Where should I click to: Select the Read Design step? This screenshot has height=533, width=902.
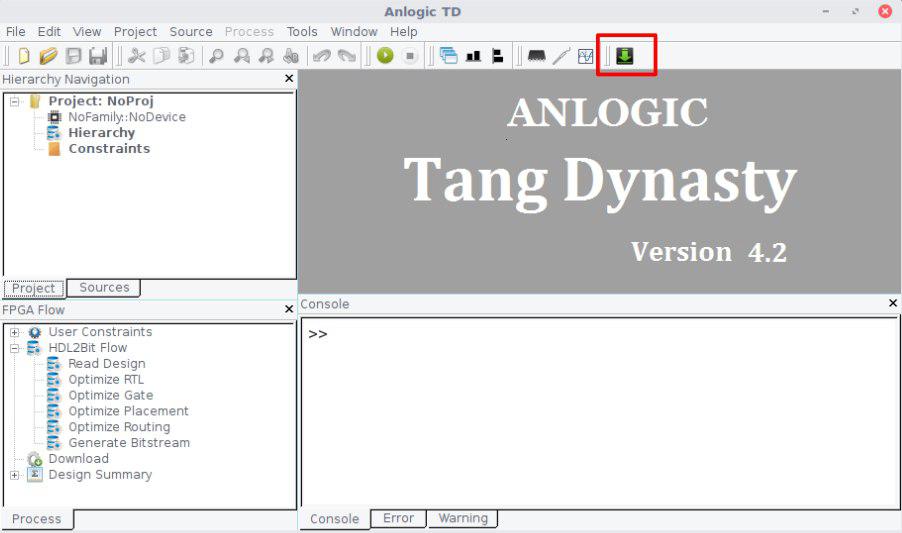(x=107, y=363)
